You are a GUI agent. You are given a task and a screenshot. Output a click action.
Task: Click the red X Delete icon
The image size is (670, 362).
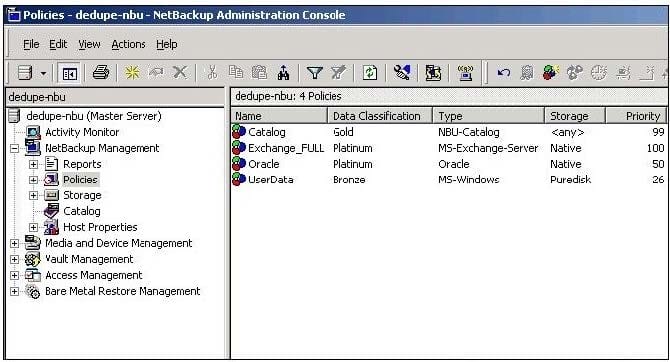coord(180,72)
